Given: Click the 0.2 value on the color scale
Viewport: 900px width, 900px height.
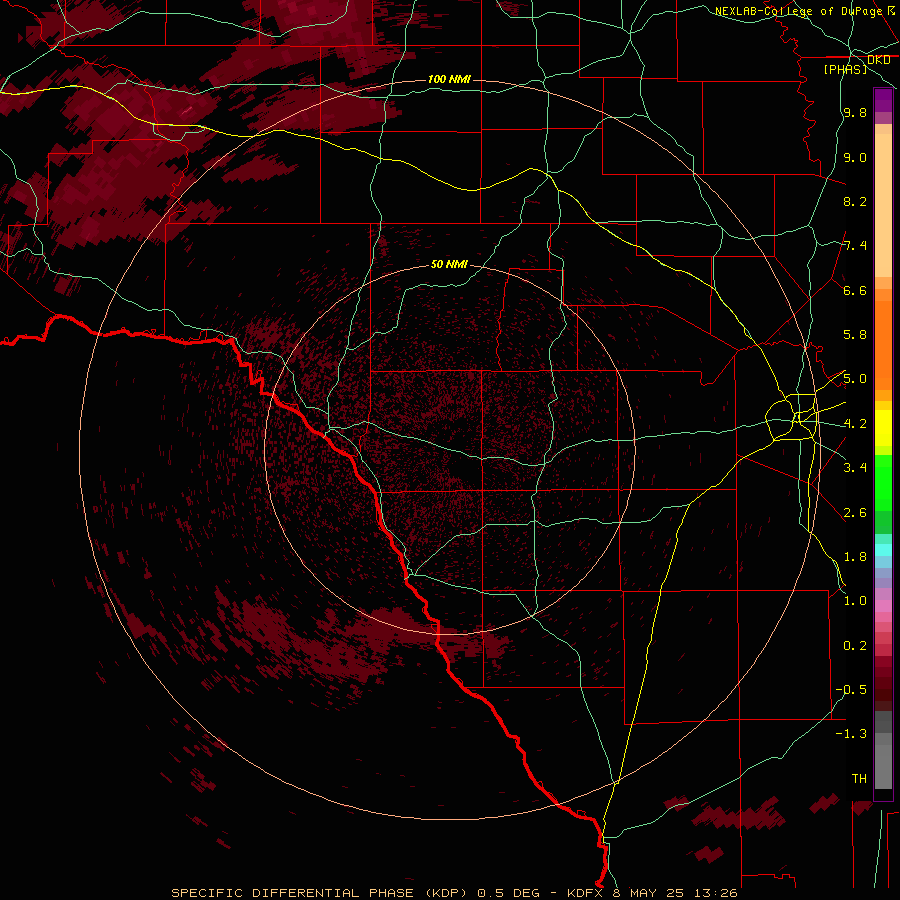Looking at the screenshot, I should click(x=855, y=645).
